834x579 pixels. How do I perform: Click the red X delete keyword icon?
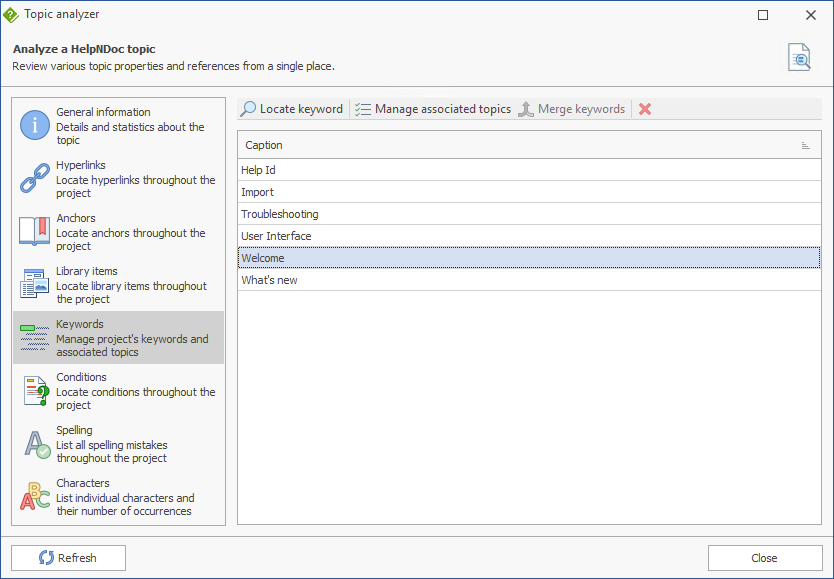pos(645,109)
